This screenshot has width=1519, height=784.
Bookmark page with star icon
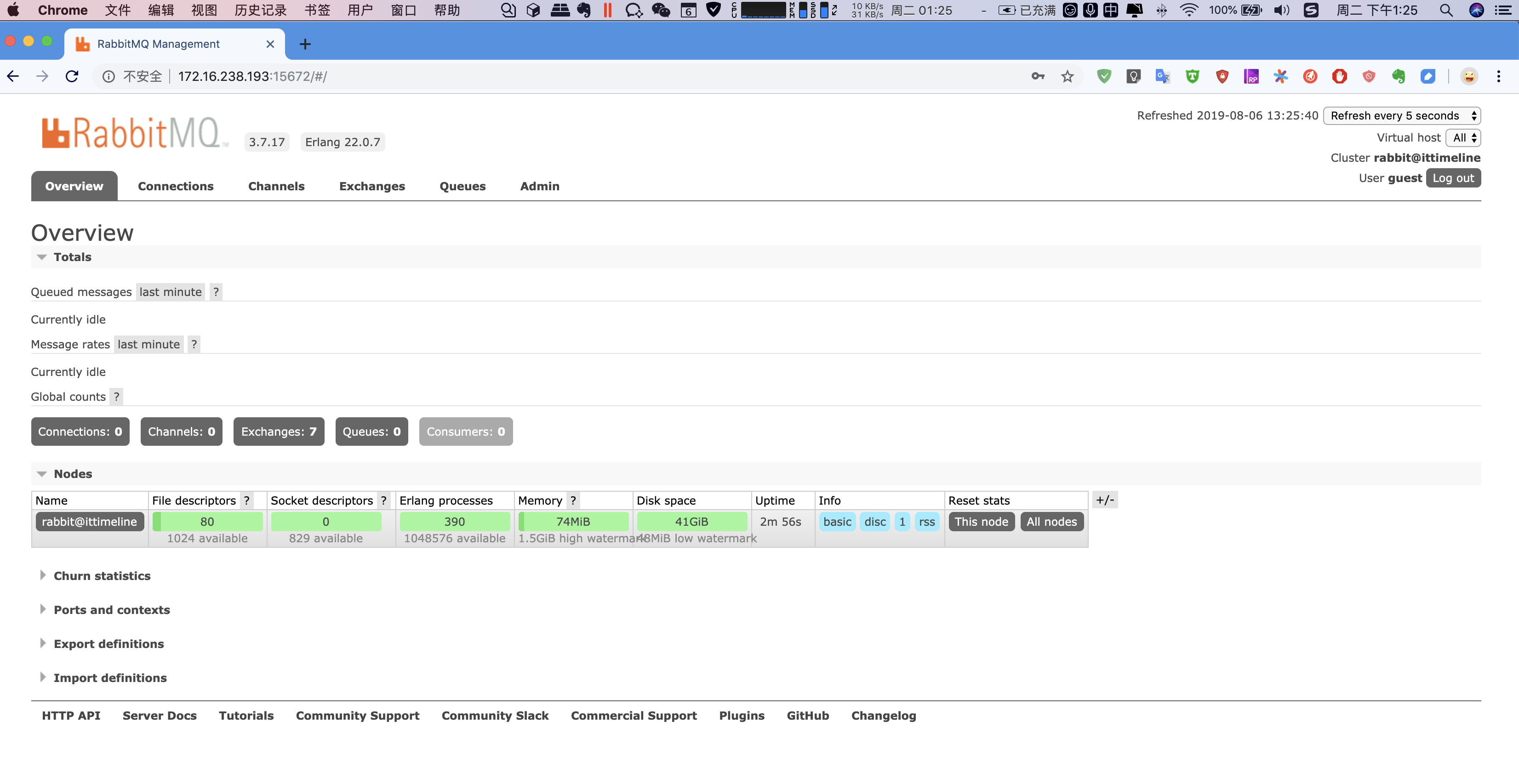click(x=1068, y=76)
